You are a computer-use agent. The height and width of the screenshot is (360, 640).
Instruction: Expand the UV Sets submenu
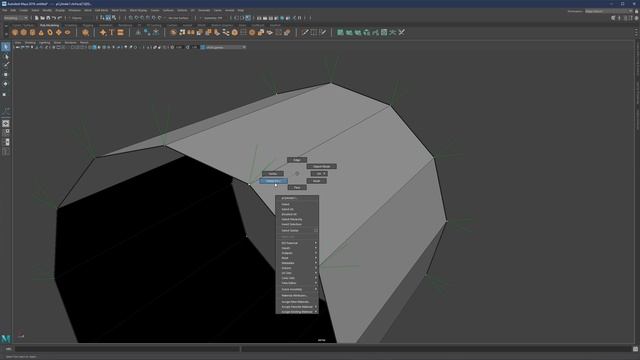pyautogui.click(x=297, y=273)
